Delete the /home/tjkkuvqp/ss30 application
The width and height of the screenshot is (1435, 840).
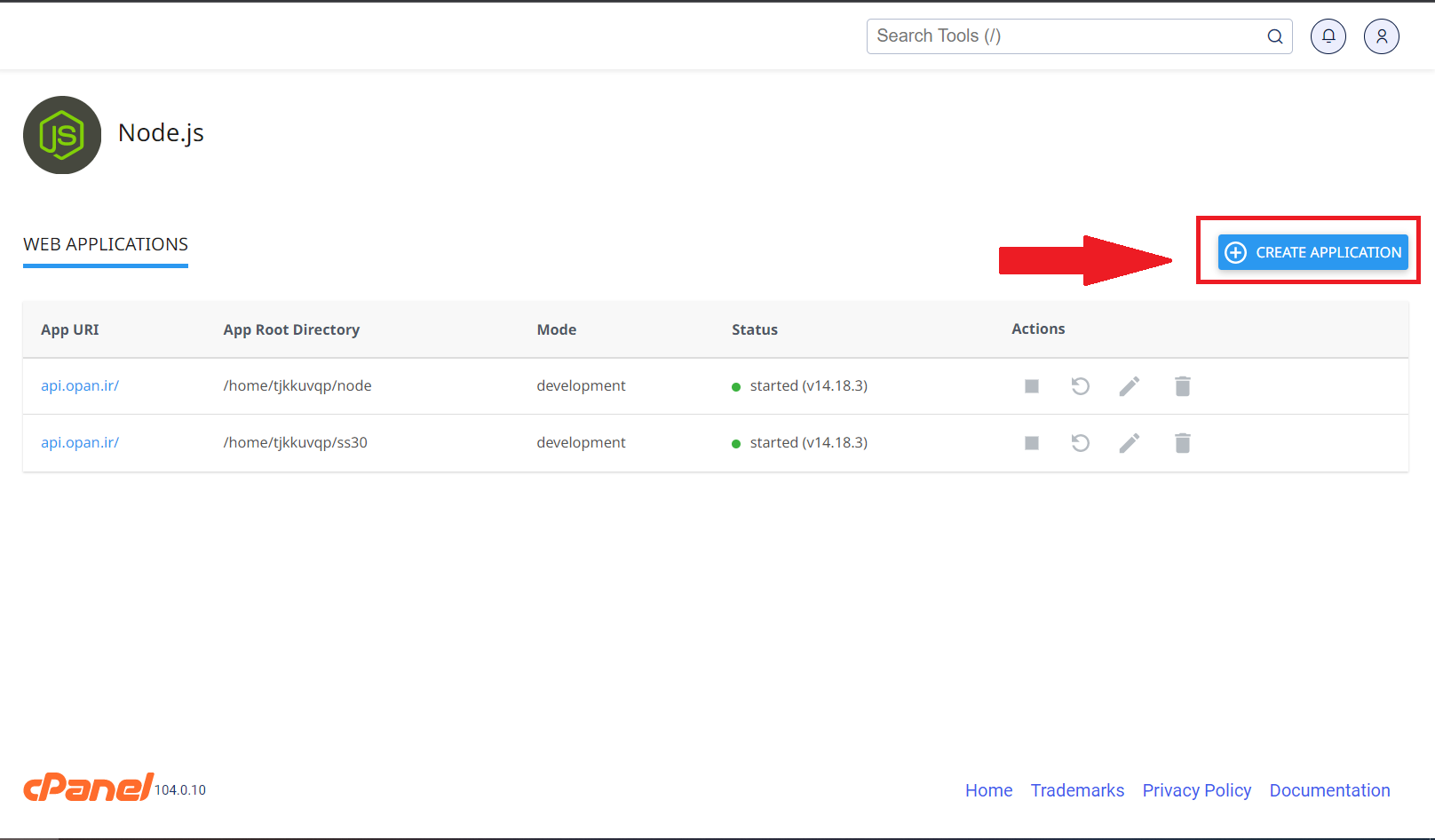(x=1182, y=442)
